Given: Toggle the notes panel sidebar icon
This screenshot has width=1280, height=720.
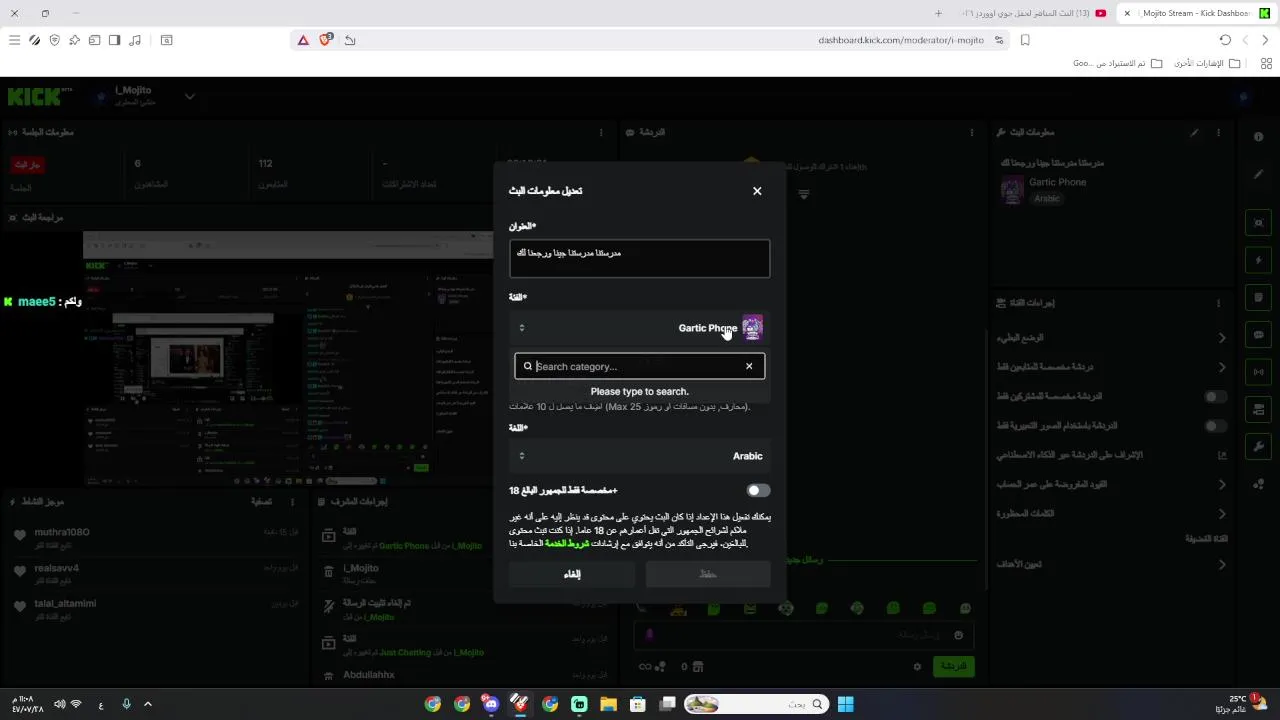Looking at the screenshot, I should click(1259, 298).
